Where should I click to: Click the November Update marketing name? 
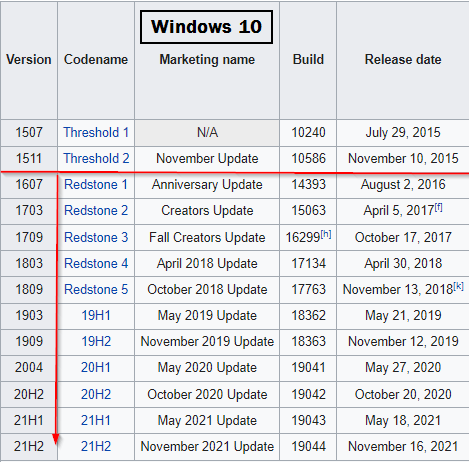point(207,158)
